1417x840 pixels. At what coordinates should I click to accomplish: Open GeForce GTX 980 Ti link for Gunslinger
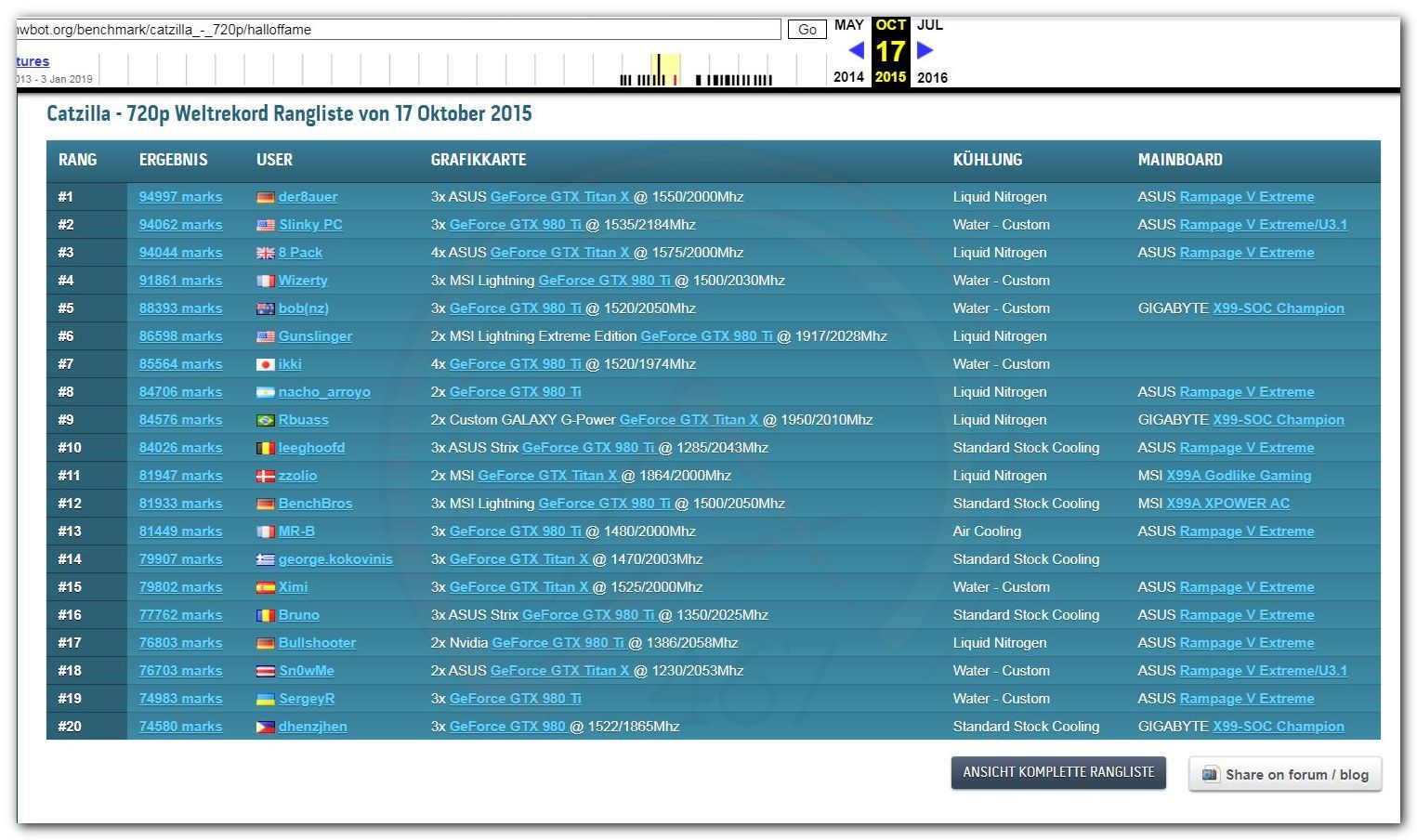click(706, 336)
